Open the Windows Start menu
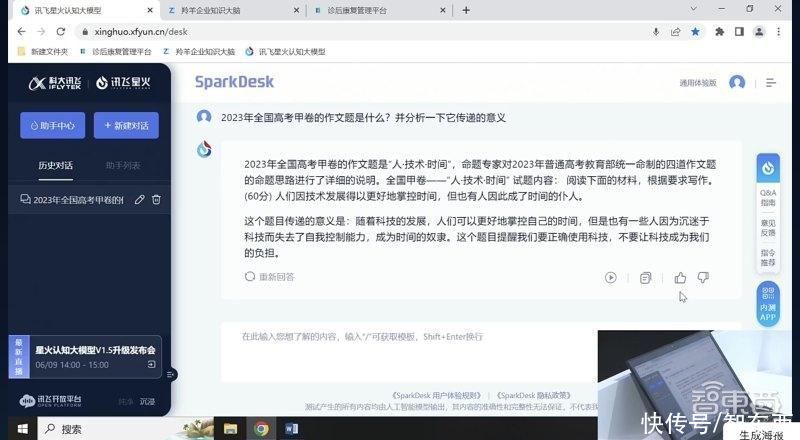Image resolution: width=800 pixels, height=440 pixels. click(23, 429)
